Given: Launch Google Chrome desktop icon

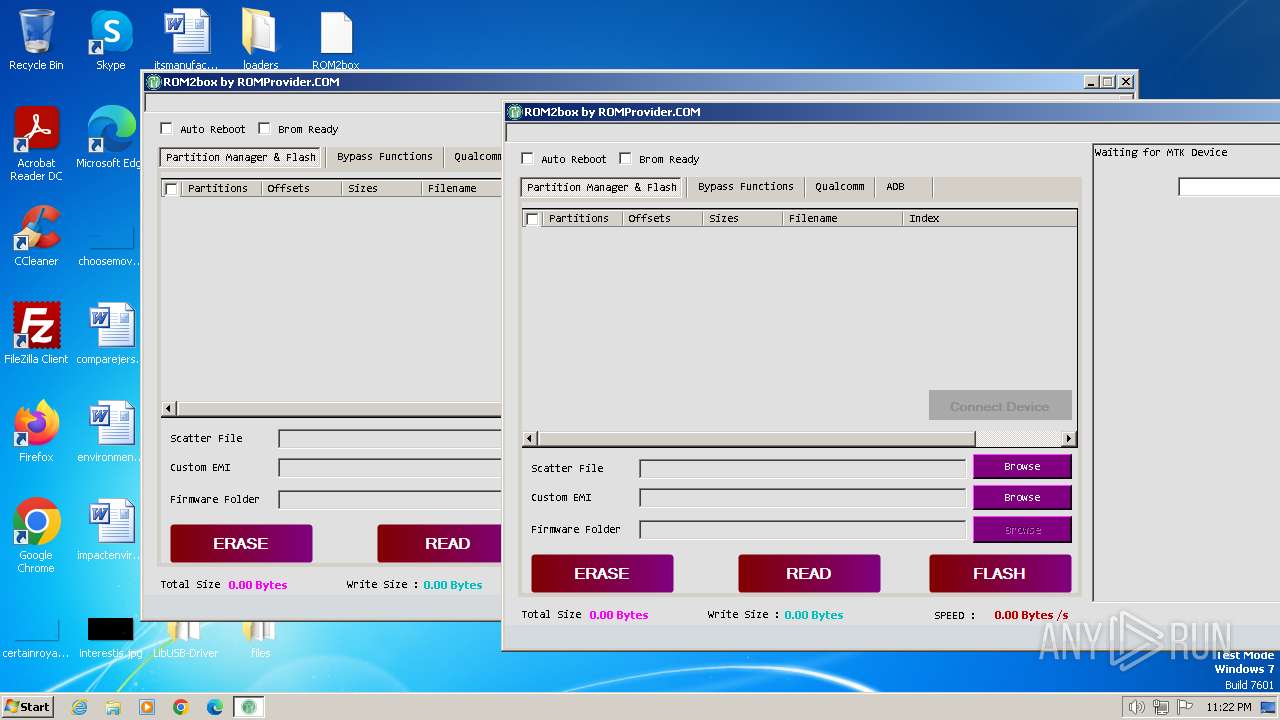Looking at the screenshot, I should [x=36, y=536].
